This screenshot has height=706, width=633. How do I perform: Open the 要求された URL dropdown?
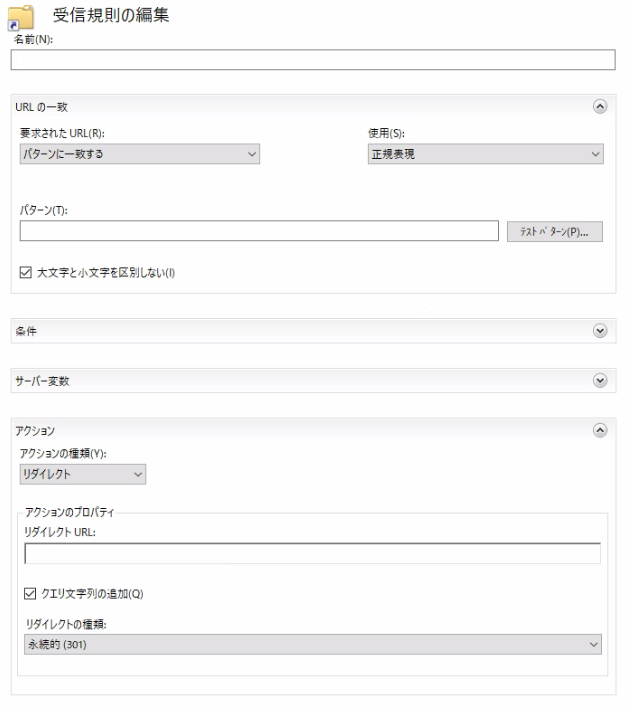(x=140, y=154)
